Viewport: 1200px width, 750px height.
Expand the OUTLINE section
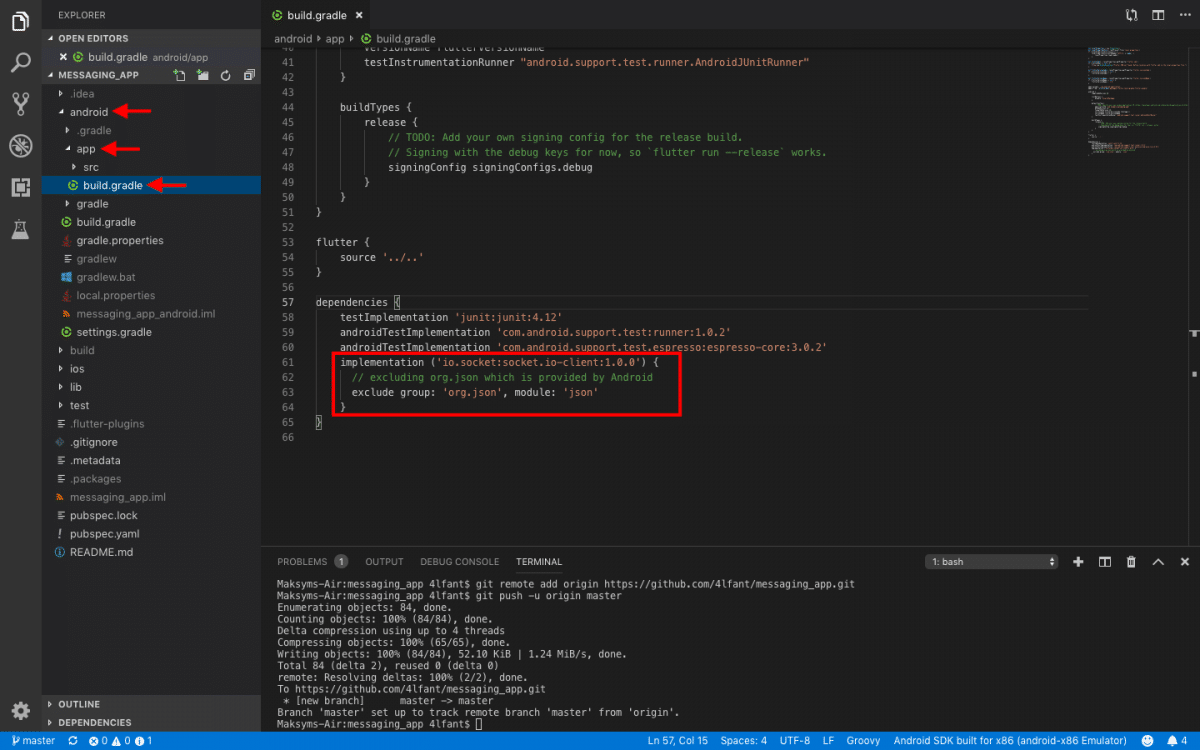(78, 704)
